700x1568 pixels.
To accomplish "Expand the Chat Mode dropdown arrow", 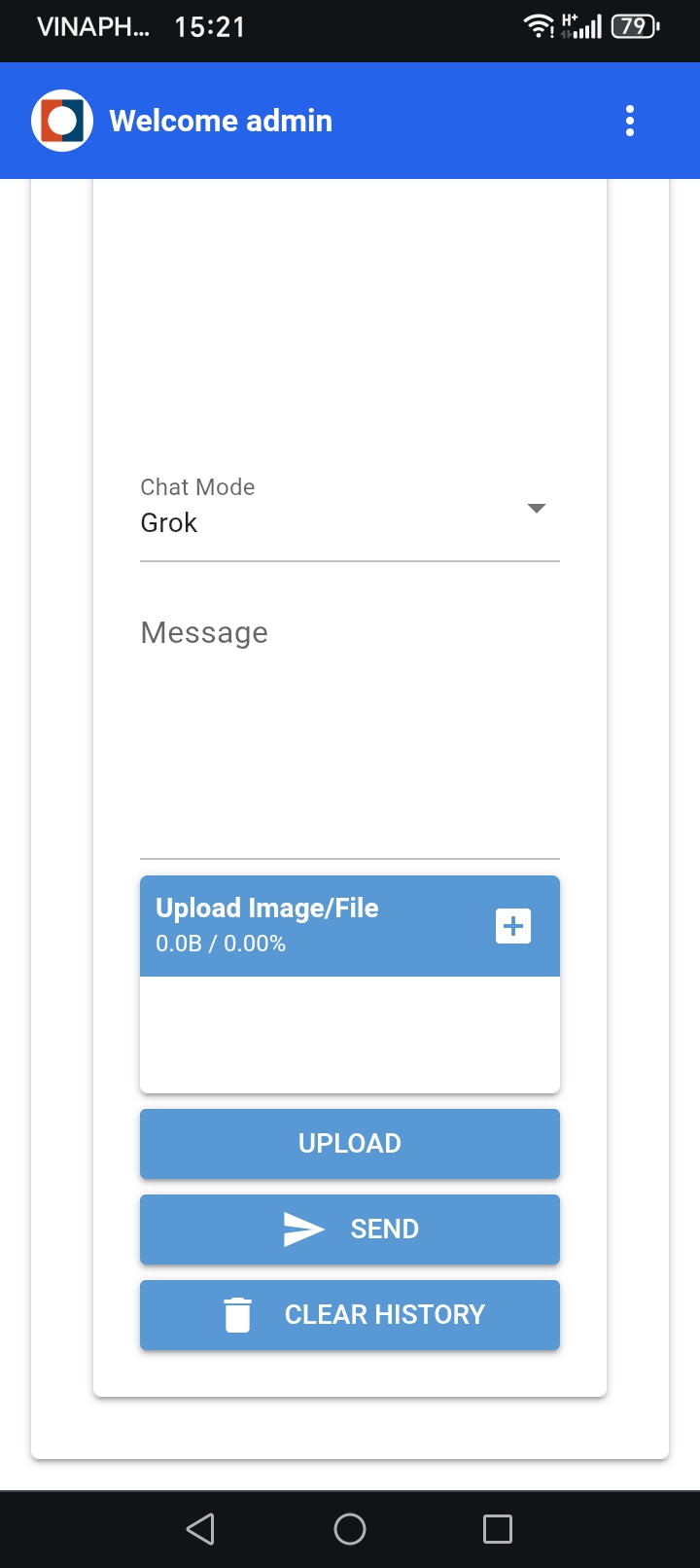I will (x=536, y=509).
